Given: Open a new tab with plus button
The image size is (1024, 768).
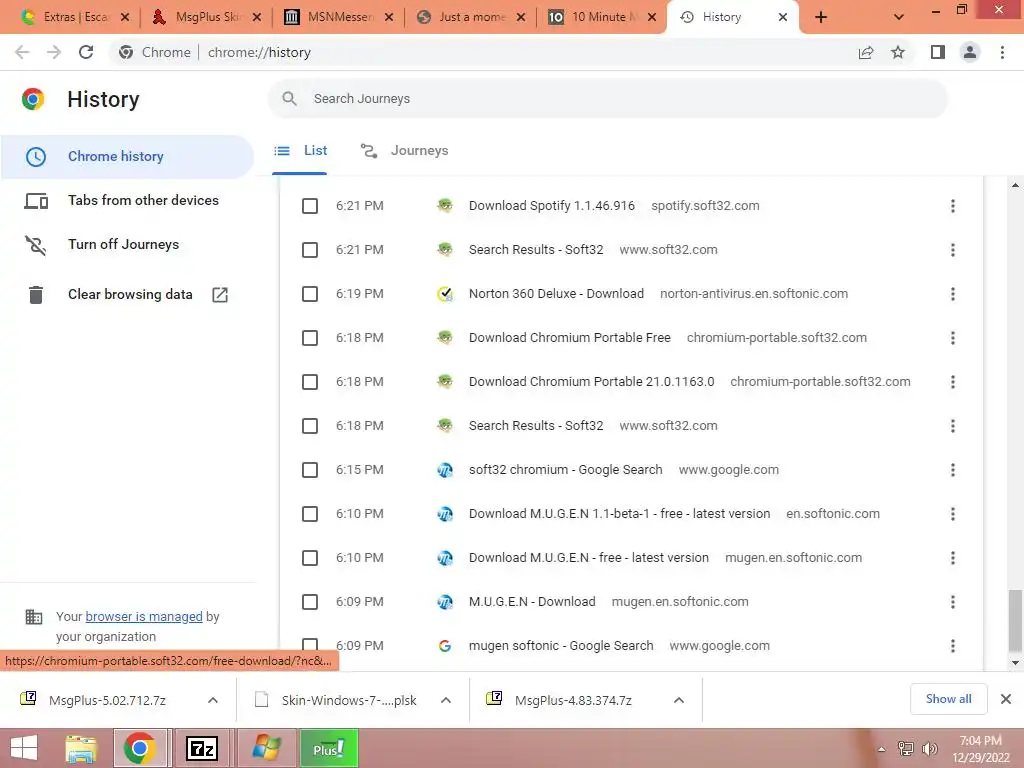Looking at the screenshot, I should click(821, 18).
